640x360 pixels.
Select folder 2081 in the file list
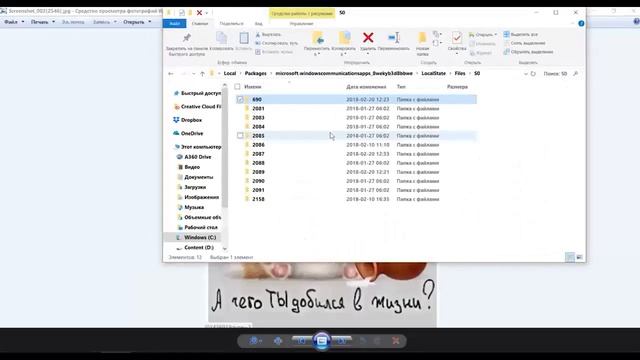pyautogui.click(x=258, y=109)
